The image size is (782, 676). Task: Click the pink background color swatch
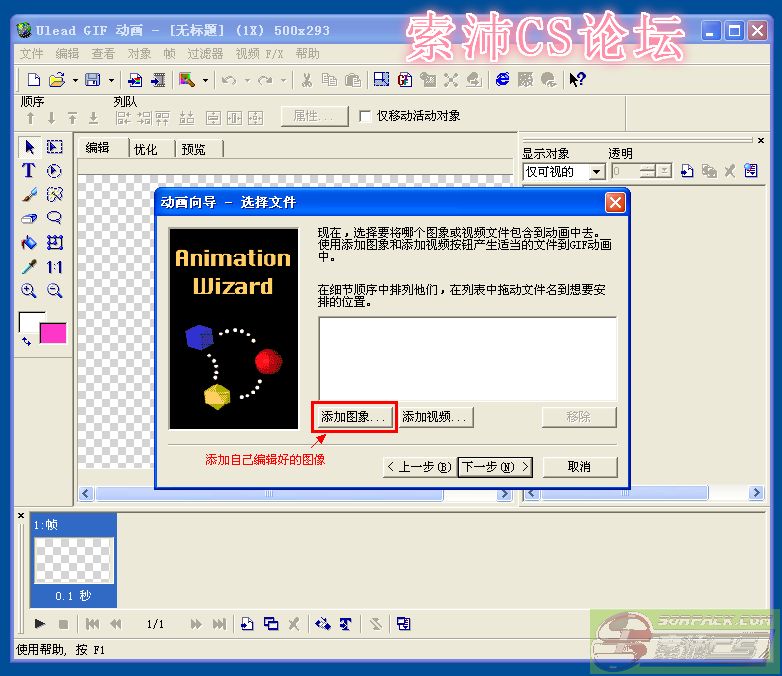coord(53,333)
